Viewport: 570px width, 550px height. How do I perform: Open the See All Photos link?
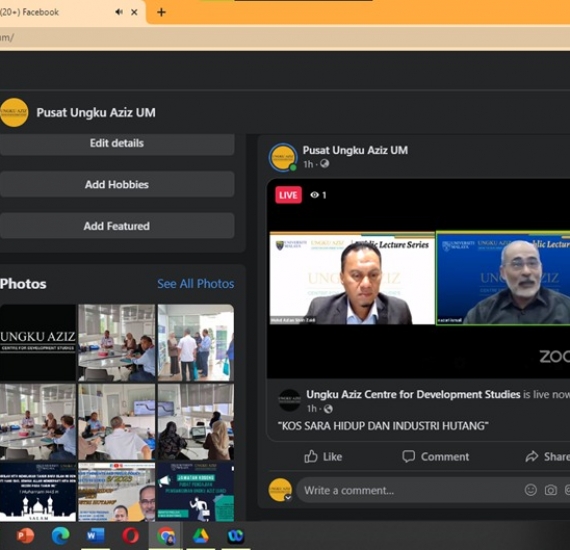[x=196, y=284]
